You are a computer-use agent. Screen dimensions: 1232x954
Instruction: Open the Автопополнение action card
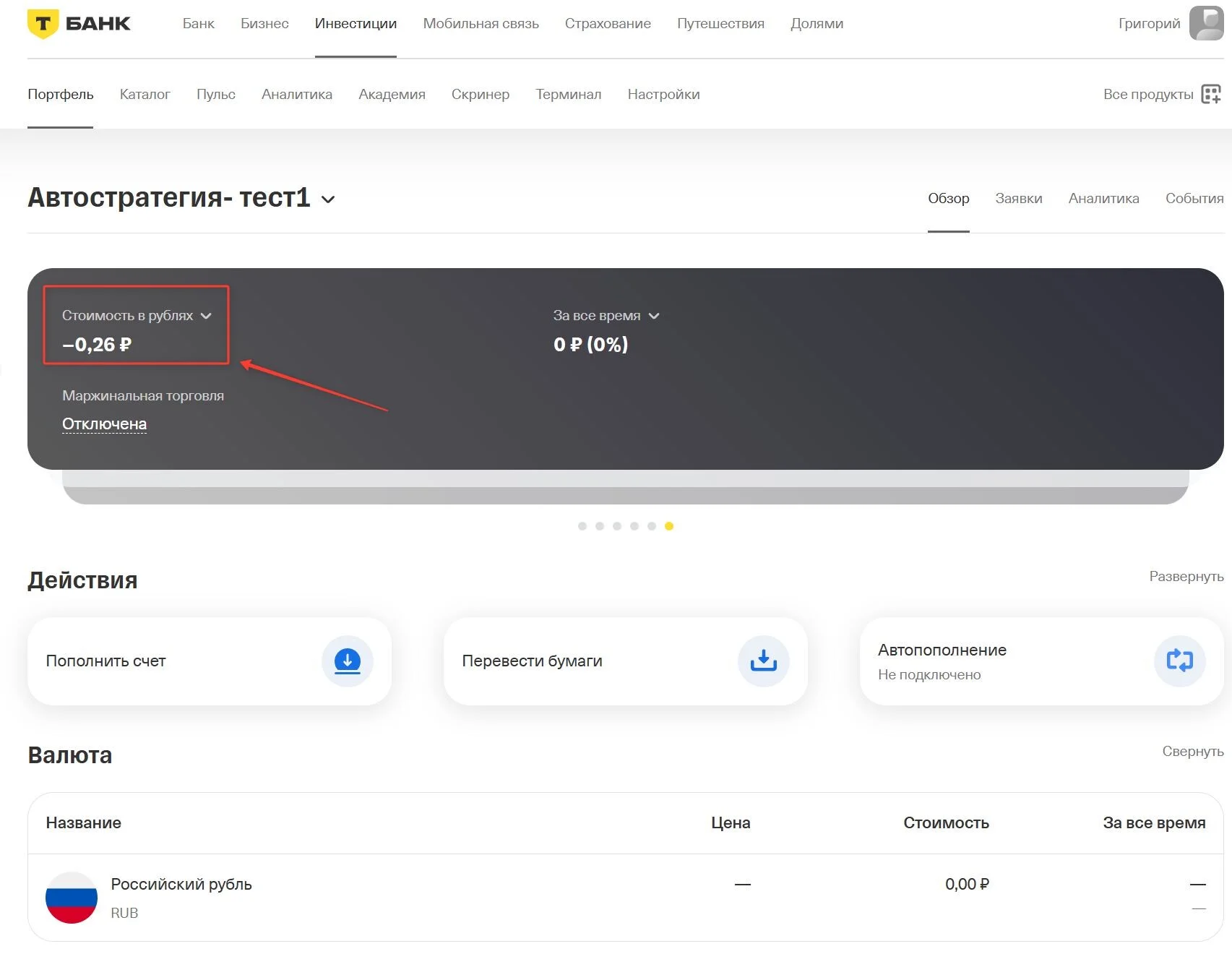pyautogui.click(x=1042, y=661)
